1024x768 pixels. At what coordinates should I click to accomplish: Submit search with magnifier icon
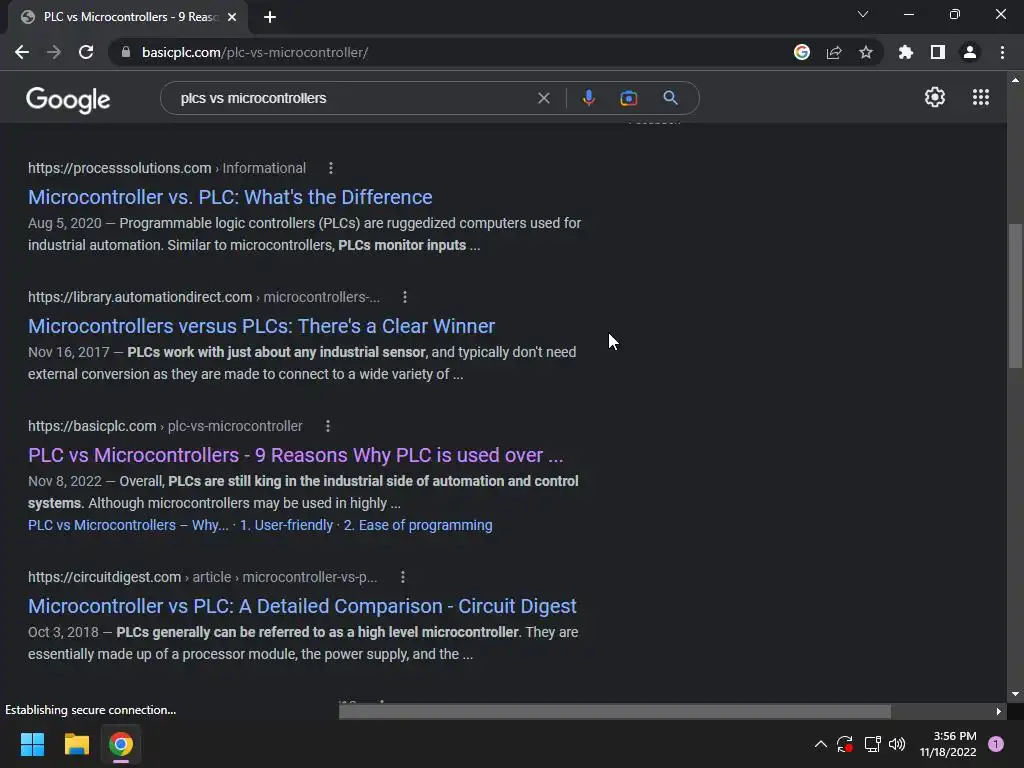[x=670, y=98]
